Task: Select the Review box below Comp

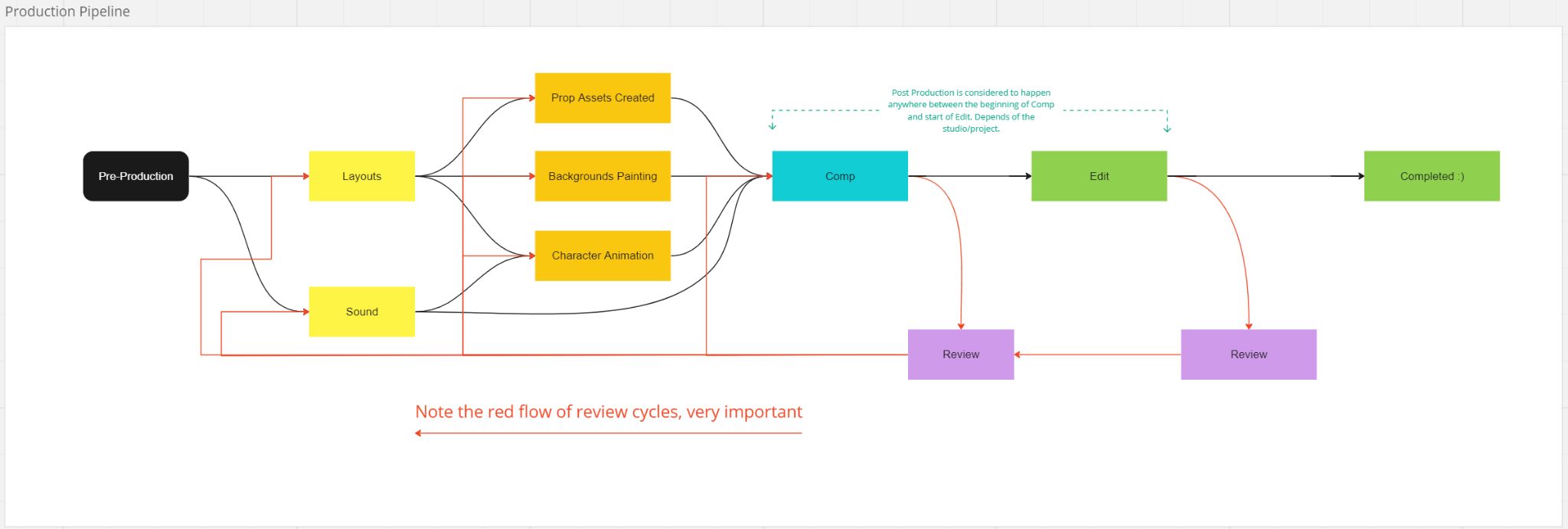Action: tap(961, 354)
